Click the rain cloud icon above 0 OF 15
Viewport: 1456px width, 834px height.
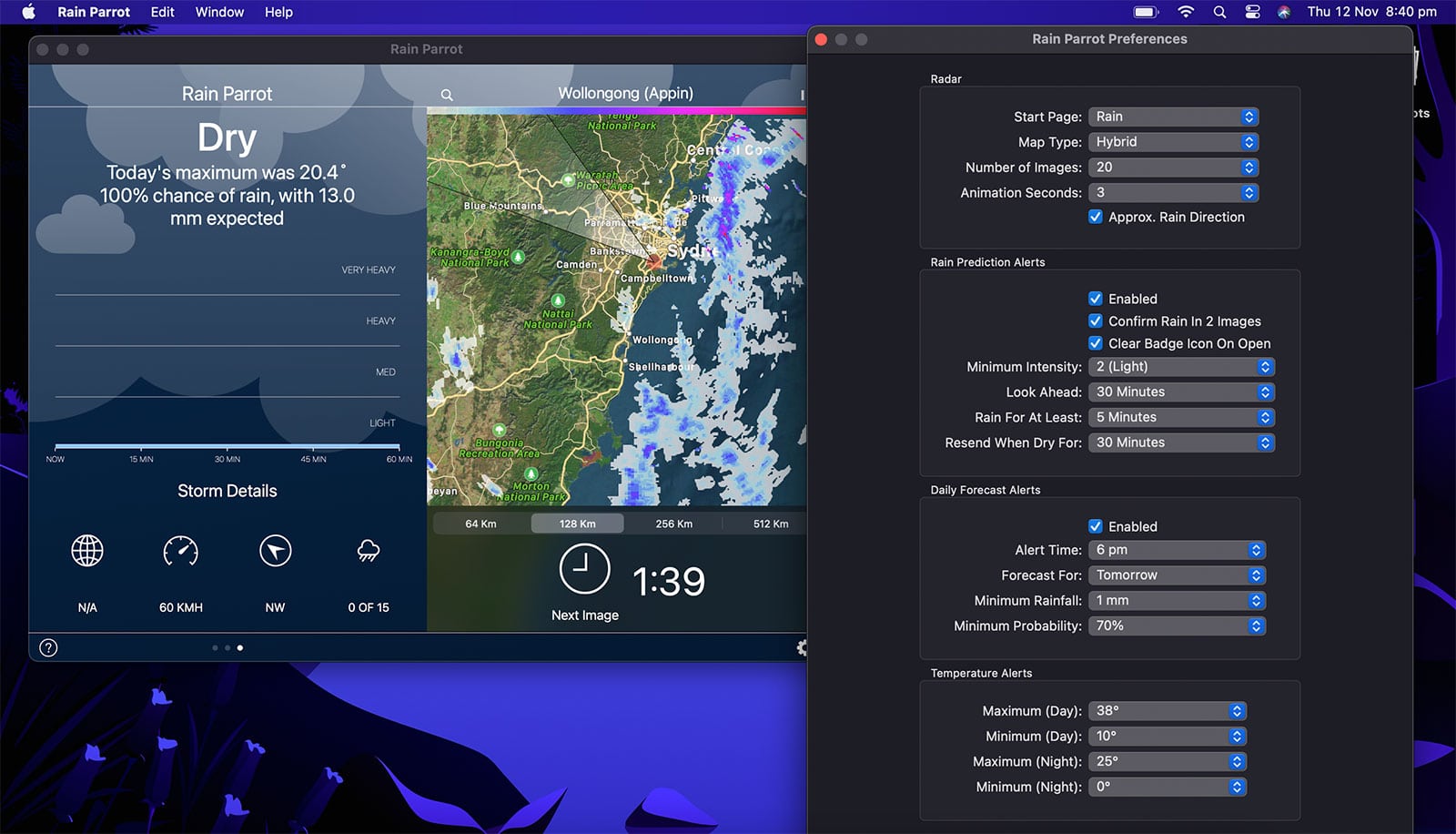[x=369, y=551]
